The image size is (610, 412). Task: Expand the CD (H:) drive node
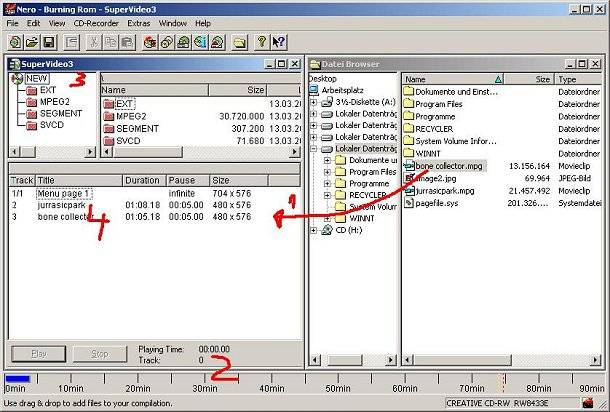[x=314, y=230]
